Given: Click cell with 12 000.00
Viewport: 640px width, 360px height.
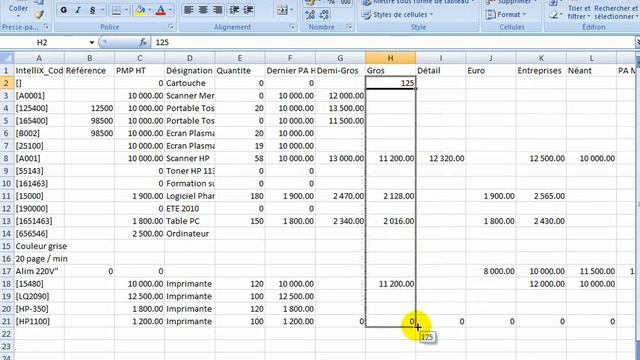Looking at the screenshot, I should [340, 96].
